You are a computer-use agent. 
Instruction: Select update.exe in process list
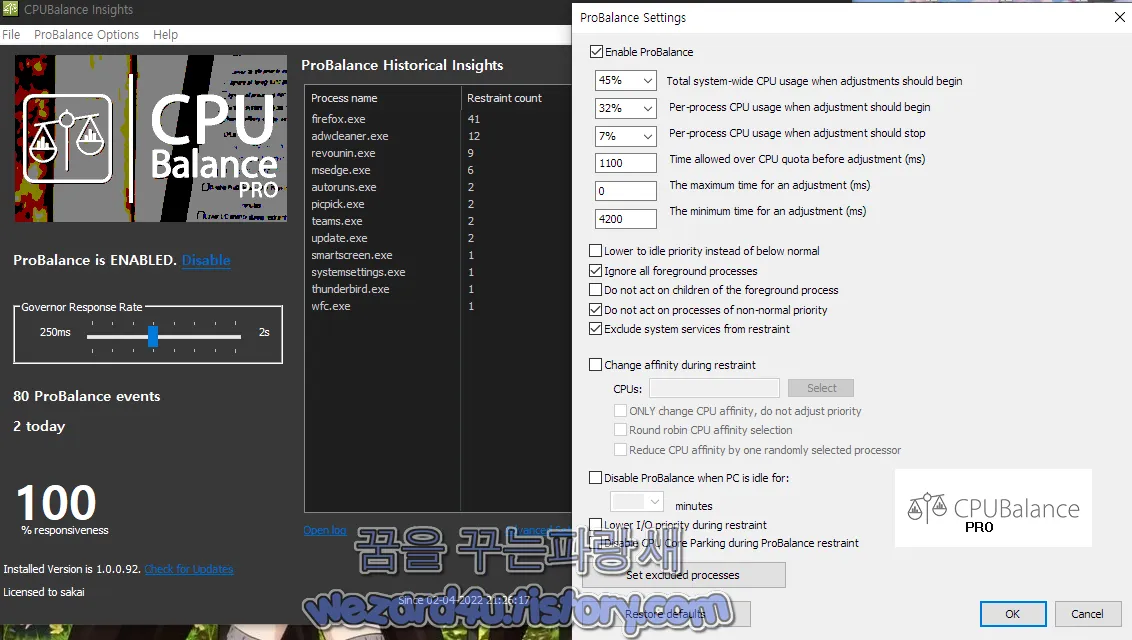click(x=438, y=238)
